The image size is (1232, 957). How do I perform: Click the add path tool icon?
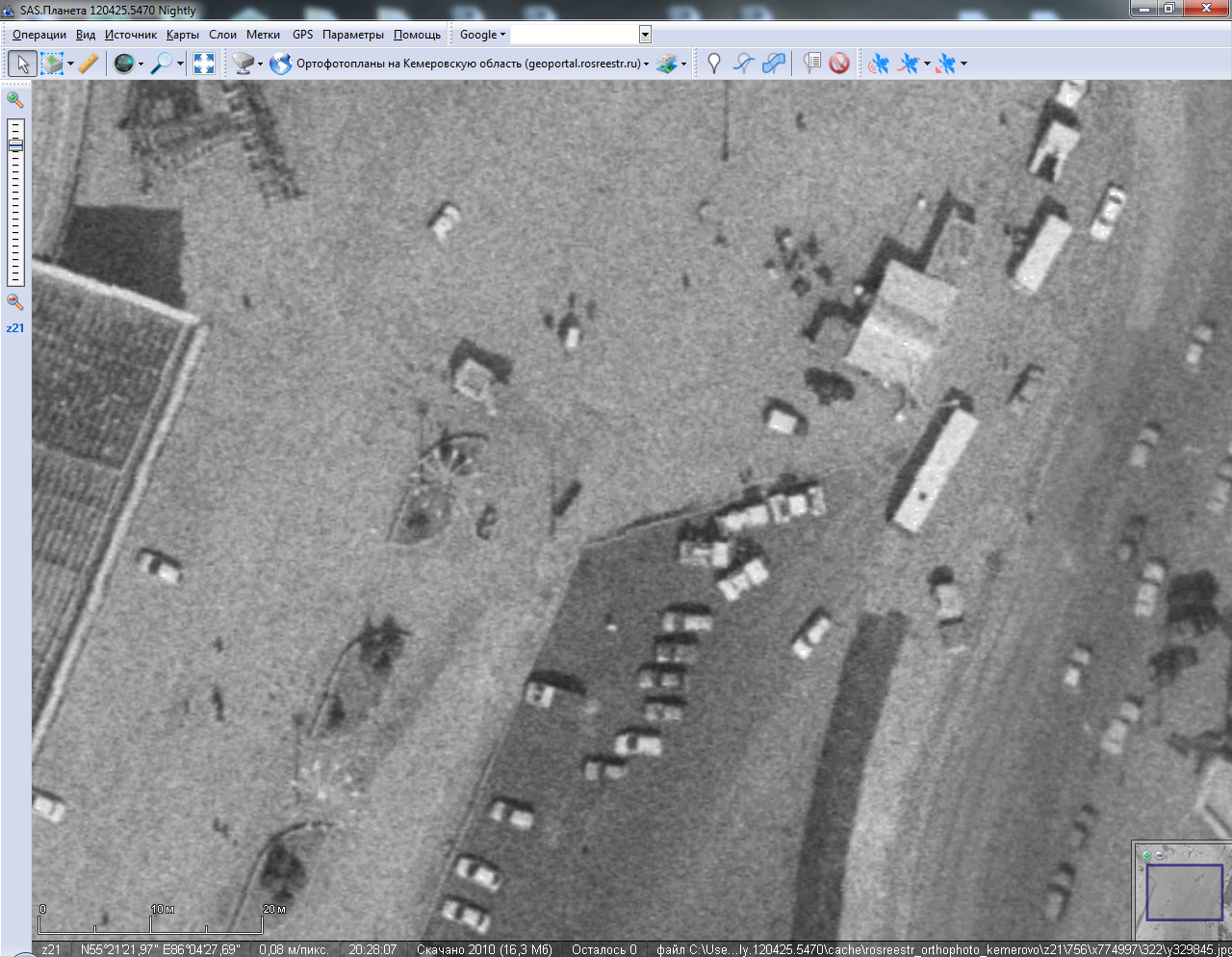tap(743, 64)
